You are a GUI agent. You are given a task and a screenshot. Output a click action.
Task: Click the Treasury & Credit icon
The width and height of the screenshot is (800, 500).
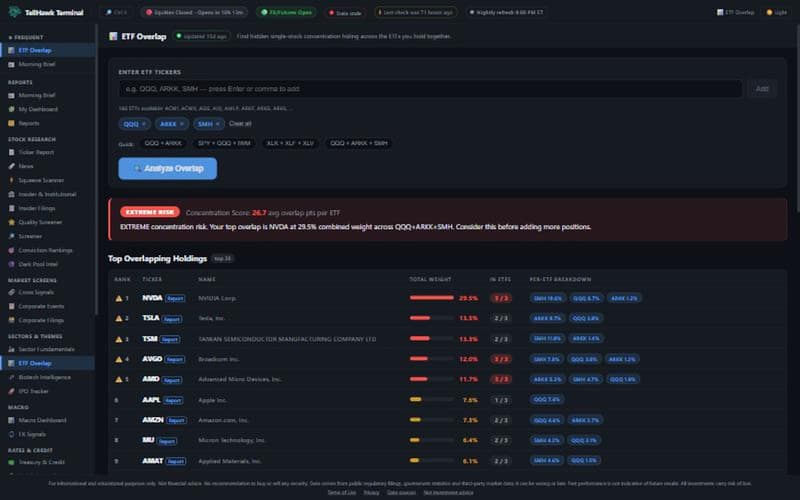tap(11, 462)
